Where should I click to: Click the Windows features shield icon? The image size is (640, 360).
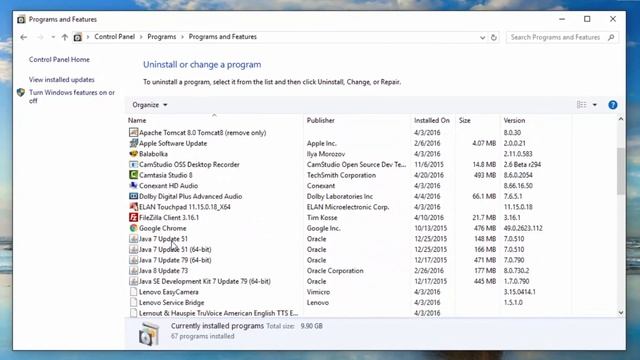click(x=21, y=93)
